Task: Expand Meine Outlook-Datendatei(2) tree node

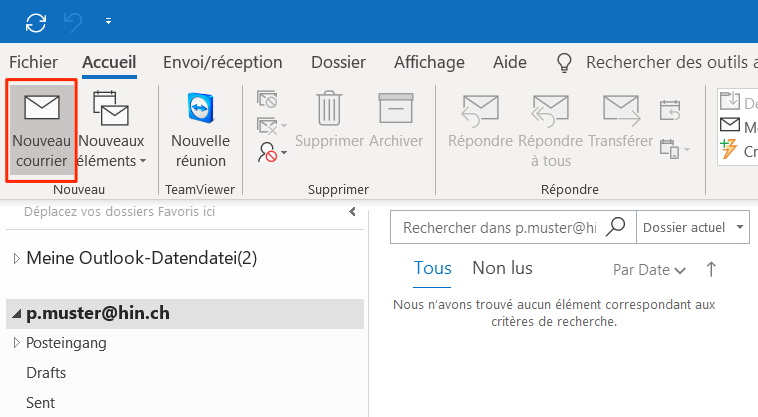Action: [x=16, y=259]
